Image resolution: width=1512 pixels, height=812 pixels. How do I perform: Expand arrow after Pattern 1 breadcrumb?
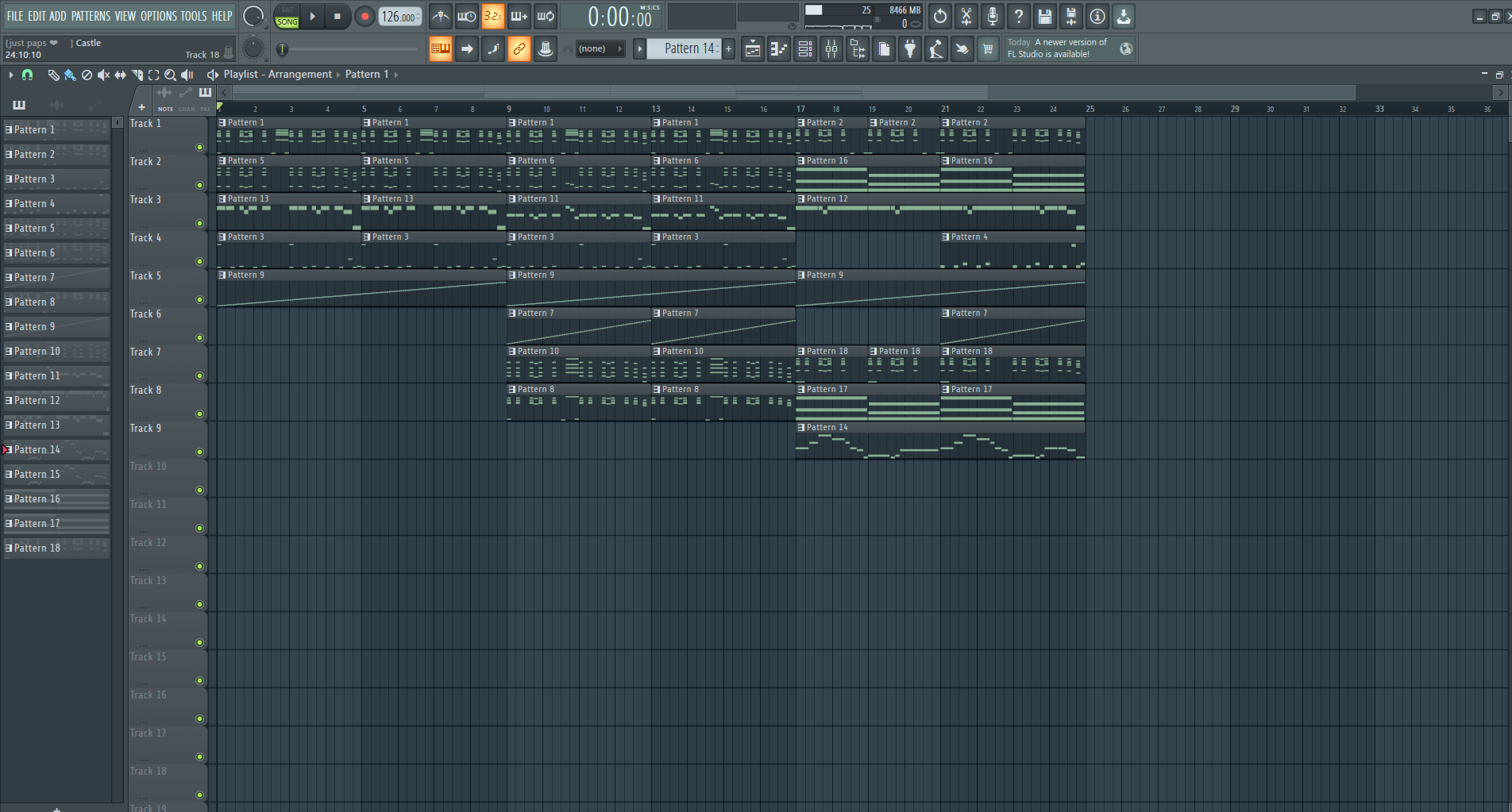pyautogui.click(x=396, y=75)
